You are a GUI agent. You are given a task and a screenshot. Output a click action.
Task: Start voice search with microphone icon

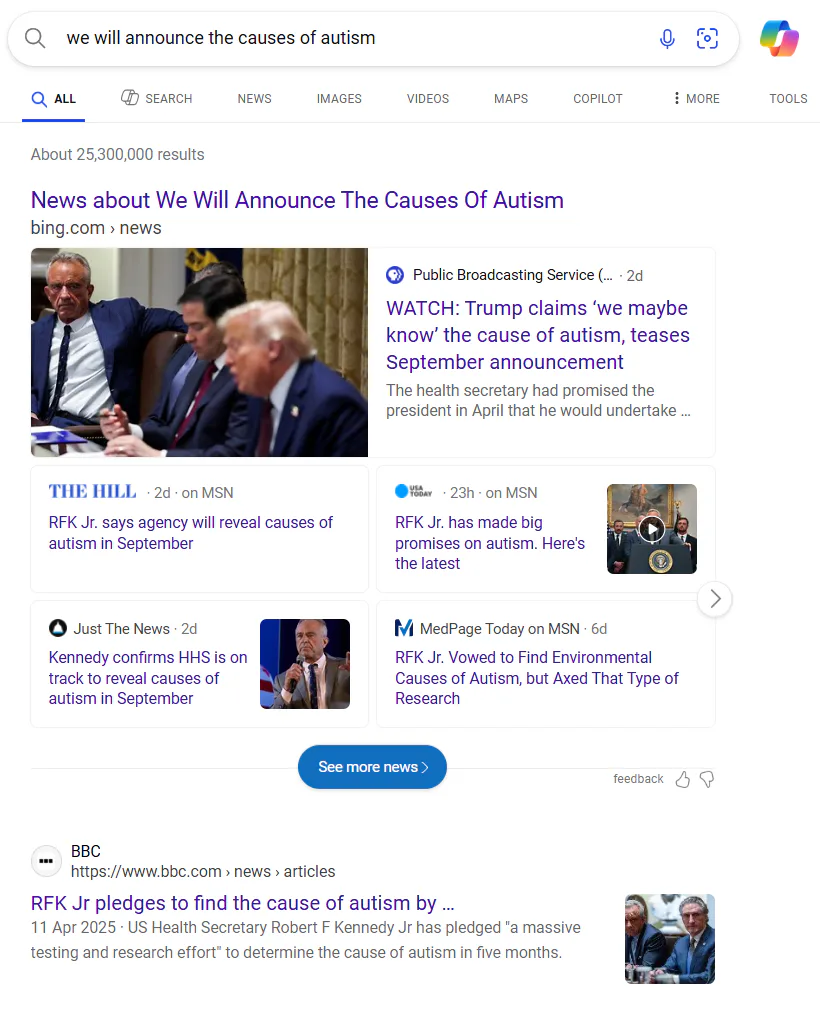pyautogui.click(x=667, y=39)
